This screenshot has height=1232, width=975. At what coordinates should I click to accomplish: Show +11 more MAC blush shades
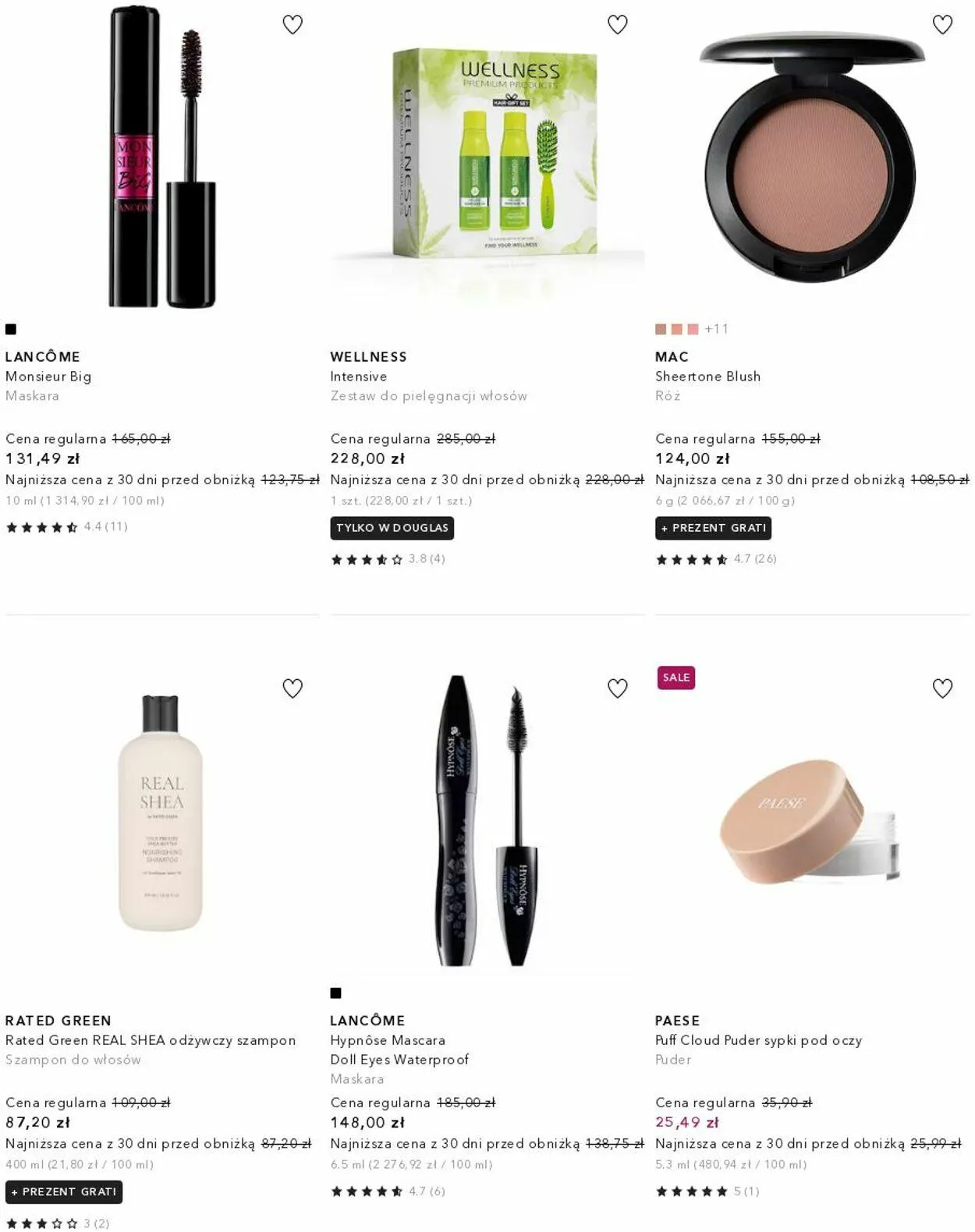click(x=716, y=329)
